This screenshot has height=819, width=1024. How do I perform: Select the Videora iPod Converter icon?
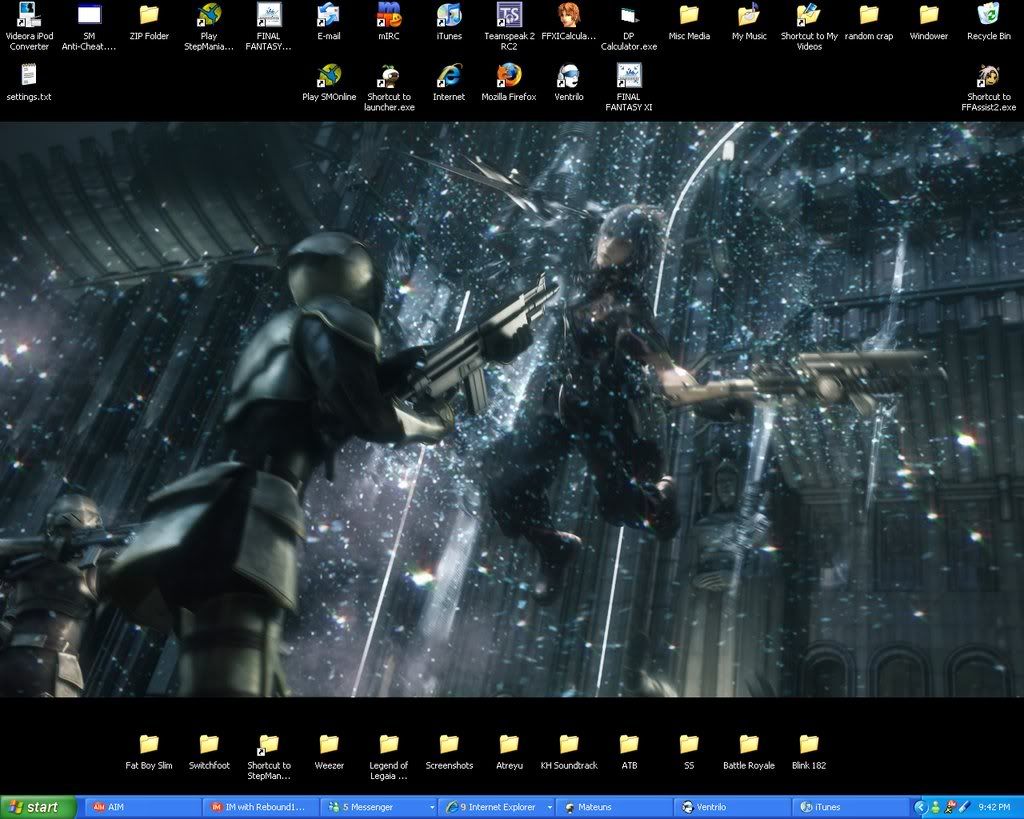coord(28,16)
